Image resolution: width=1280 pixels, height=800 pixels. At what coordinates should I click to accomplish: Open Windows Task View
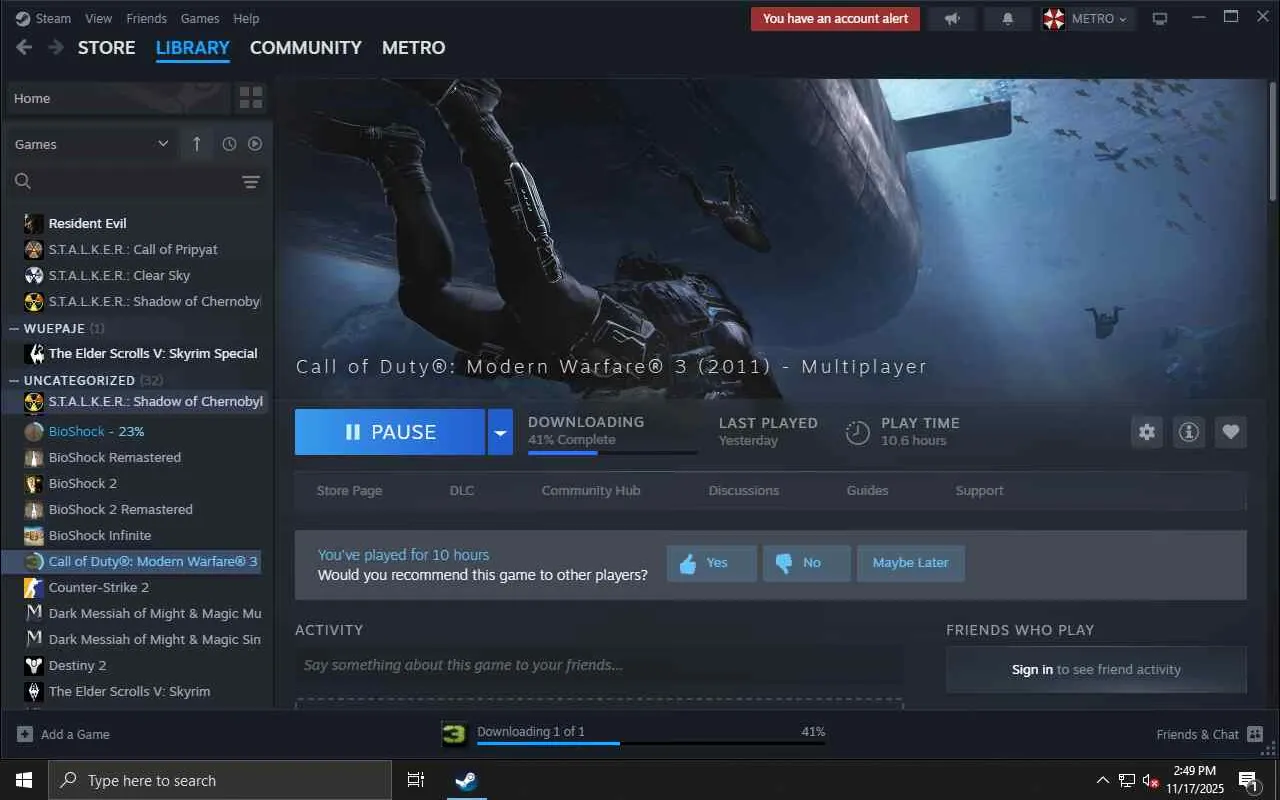coord(416,780)
